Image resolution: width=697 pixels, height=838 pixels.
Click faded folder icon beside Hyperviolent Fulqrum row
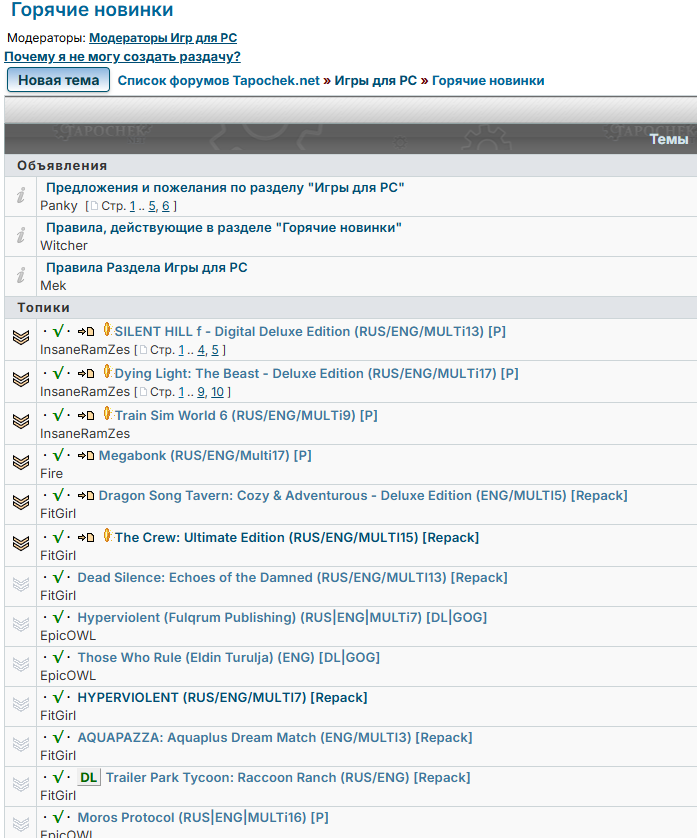click(21, 624)
